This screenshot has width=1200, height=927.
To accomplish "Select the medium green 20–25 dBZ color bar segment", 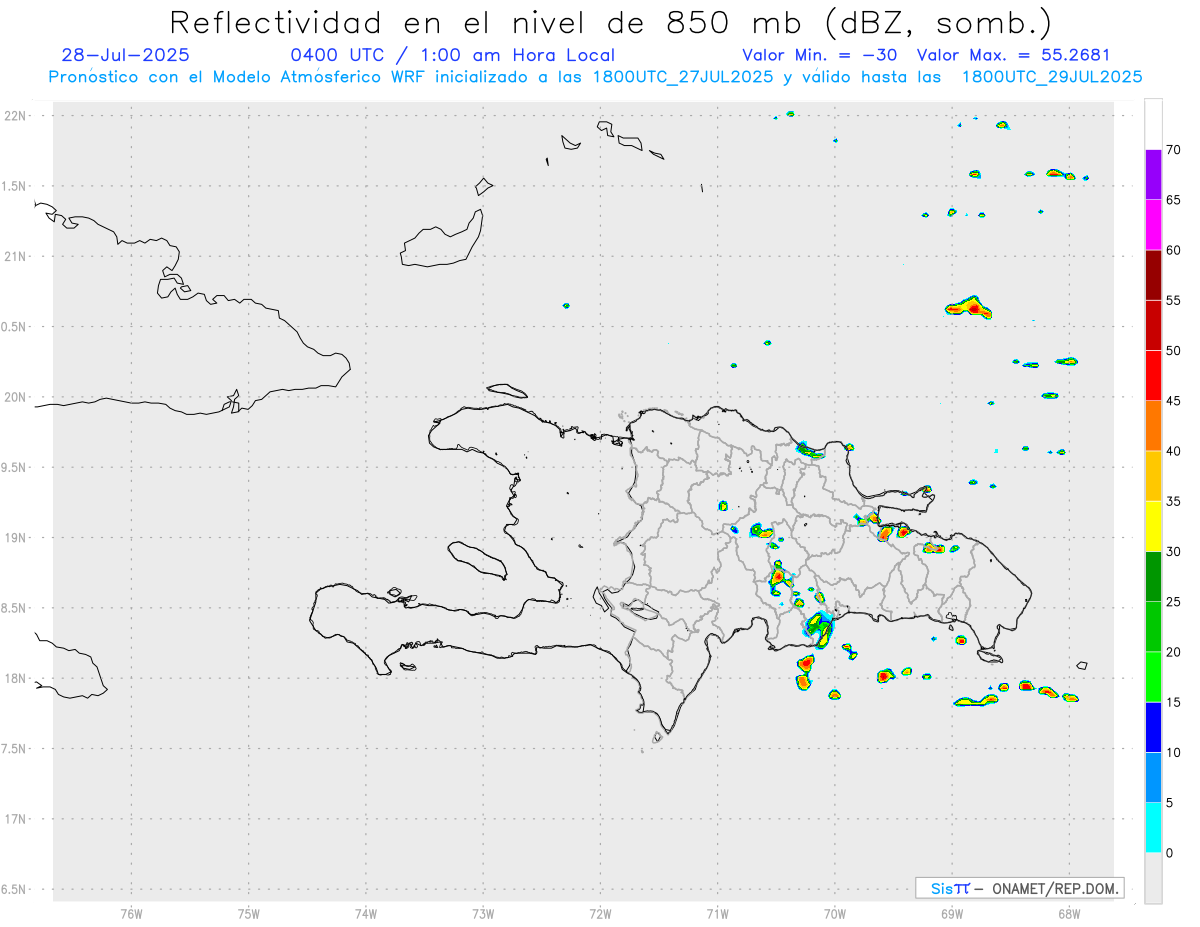I will click(1153, 627).
